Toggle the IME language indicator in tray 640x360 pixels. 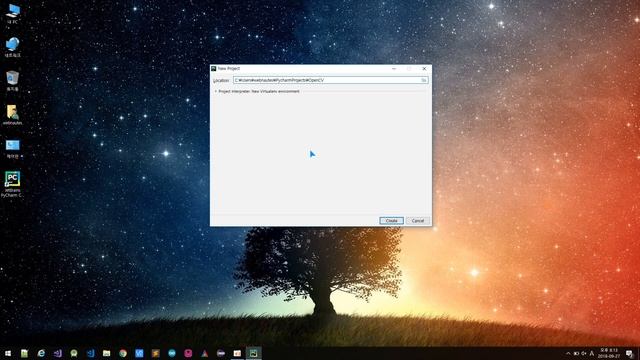click(592, 353)
